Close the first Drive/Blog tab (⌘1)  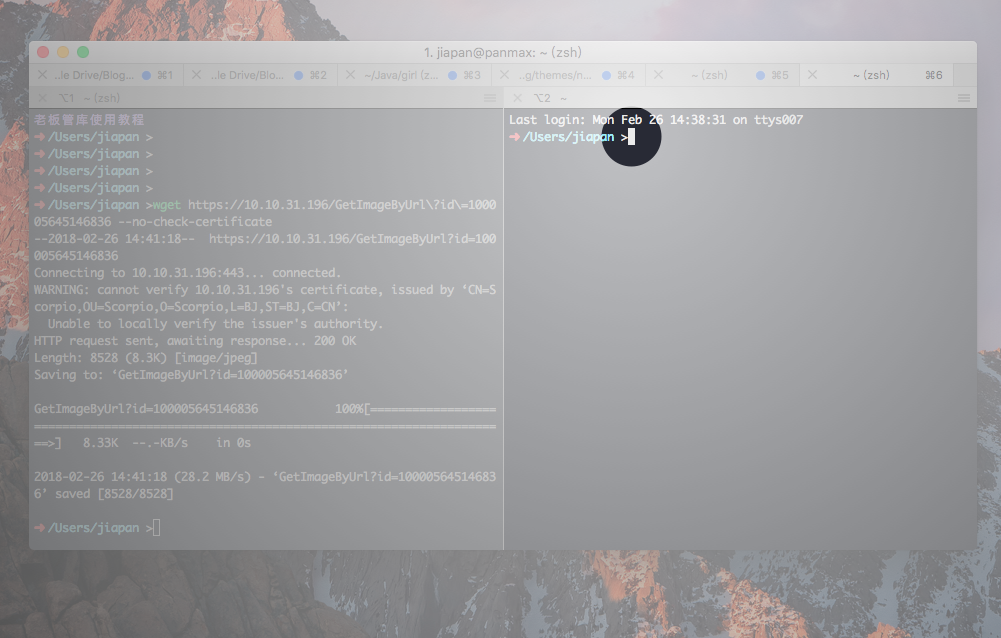click(42, 75)
